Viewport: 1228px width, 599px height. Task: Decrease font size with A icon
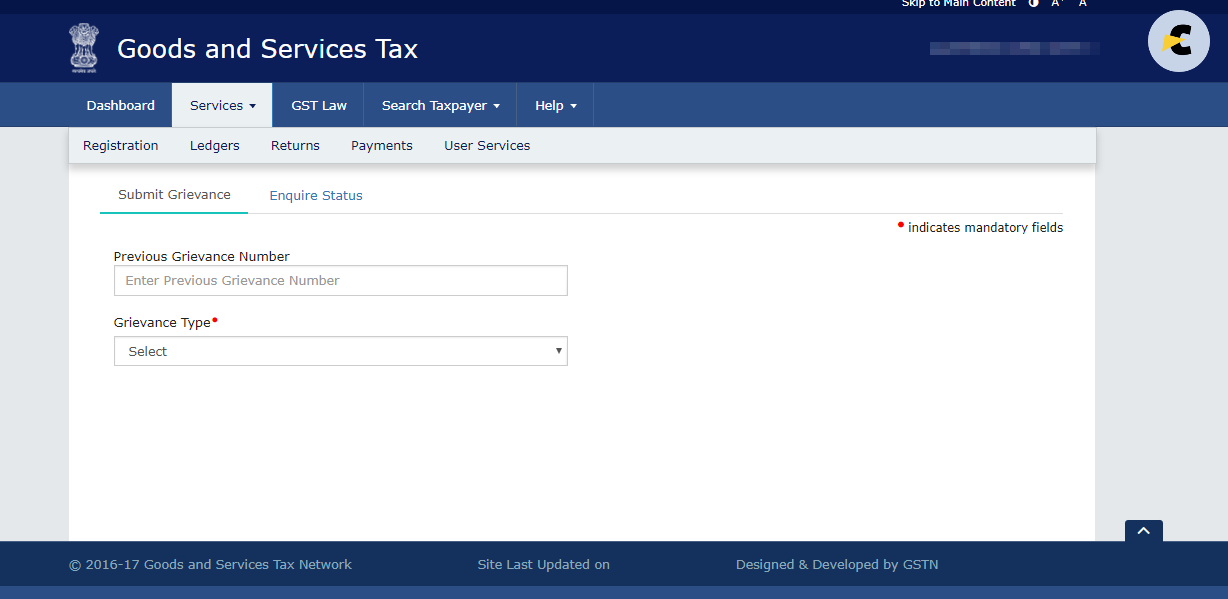pos(1082,4)
